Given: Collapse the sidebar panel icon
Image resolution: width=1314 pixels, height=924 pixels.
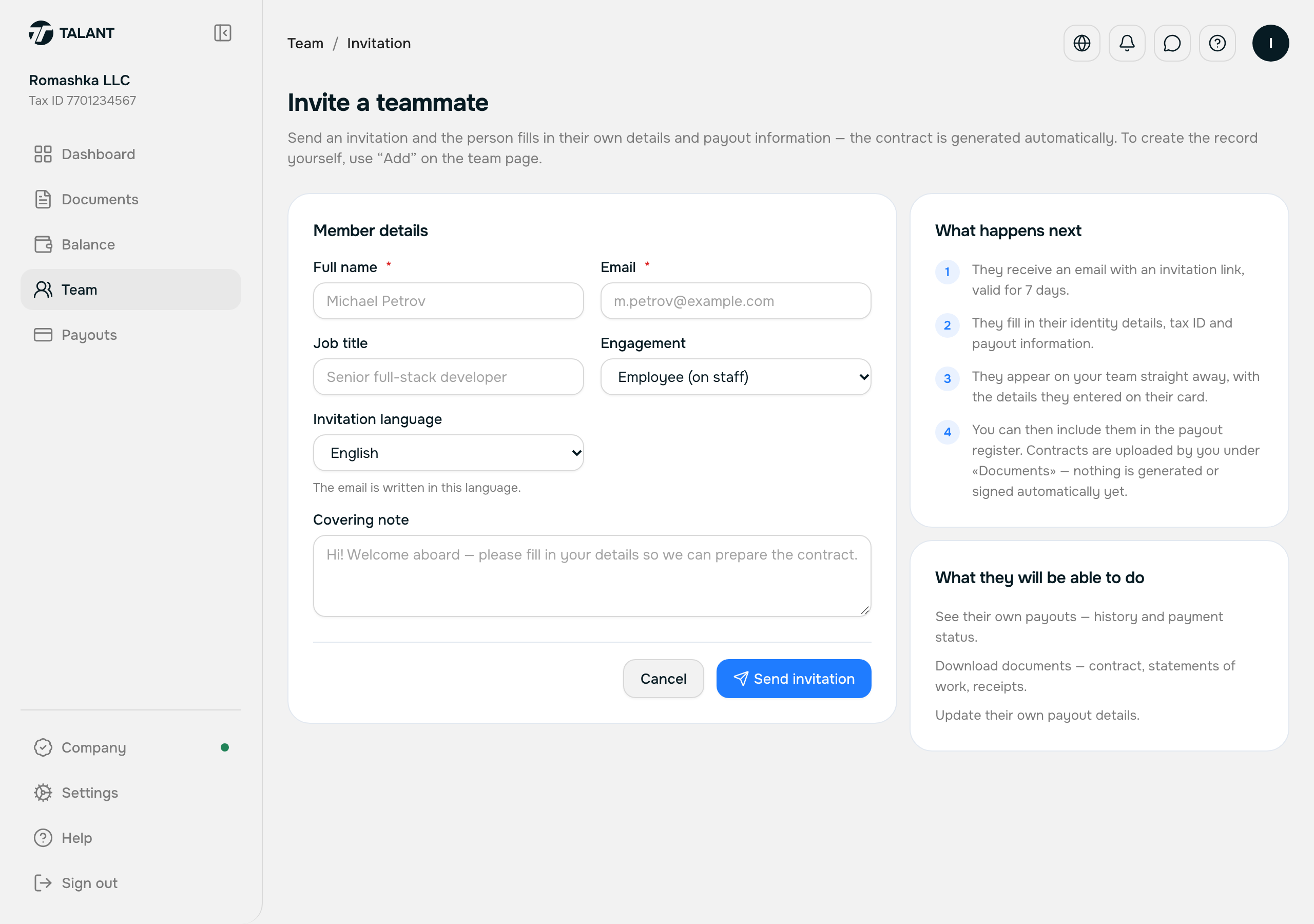Looking at the screenshot, I should coord(223,33).
